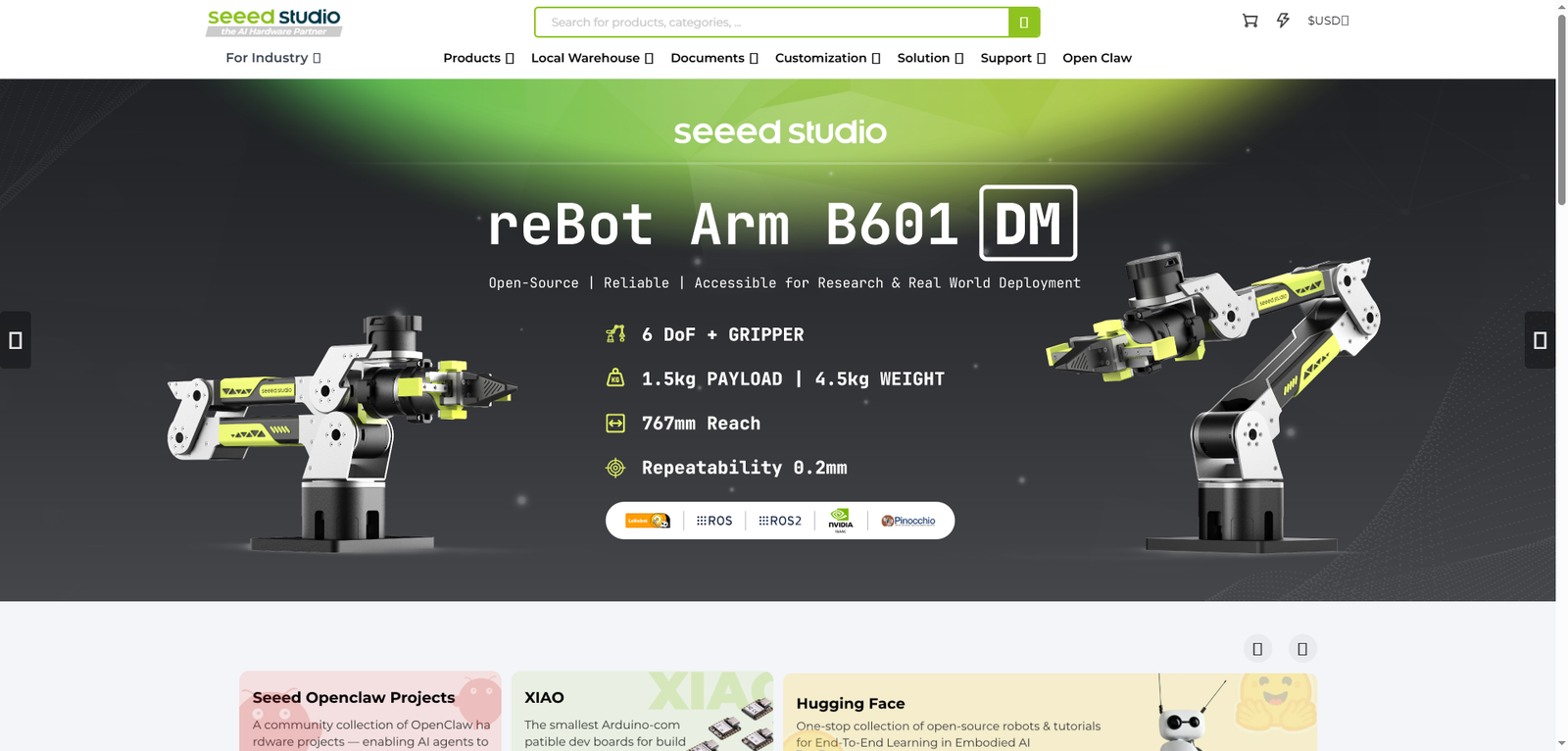This screenshot has height=751, width=1568.
Task: Submit search with the green search button
Action: coord(1024,22)
